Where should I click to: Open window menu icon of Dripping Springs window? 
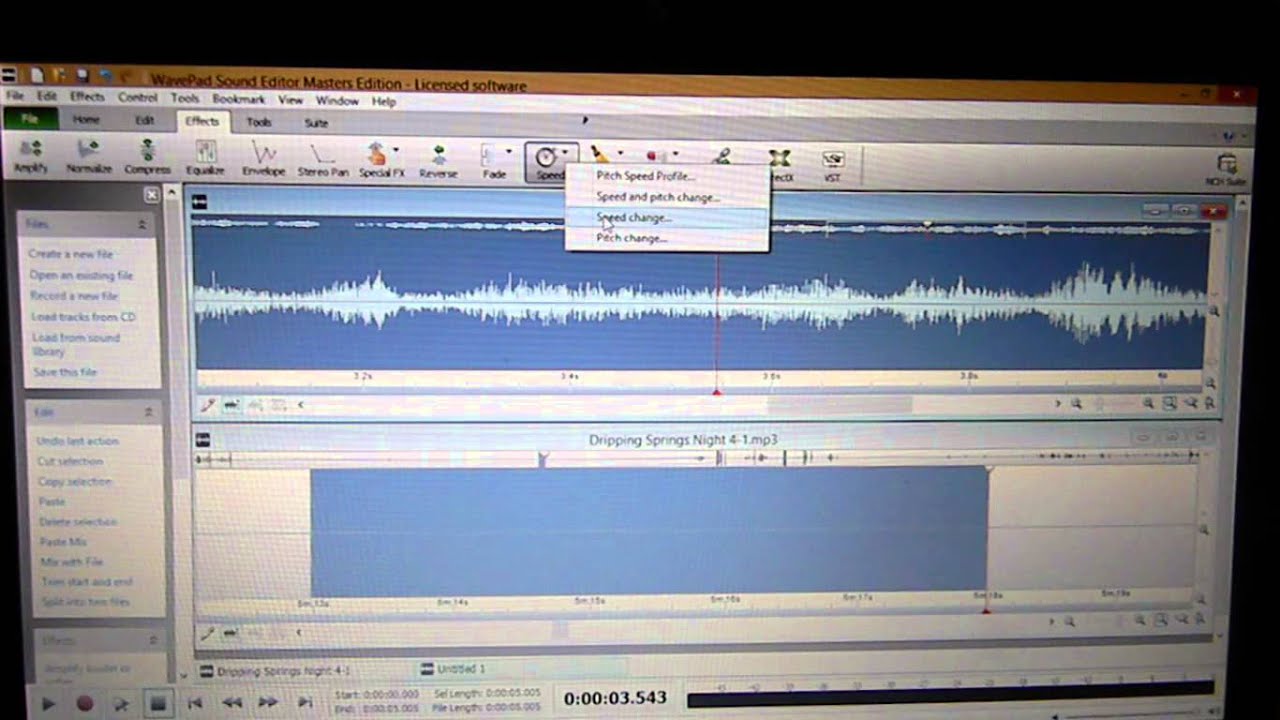[202, 440]
